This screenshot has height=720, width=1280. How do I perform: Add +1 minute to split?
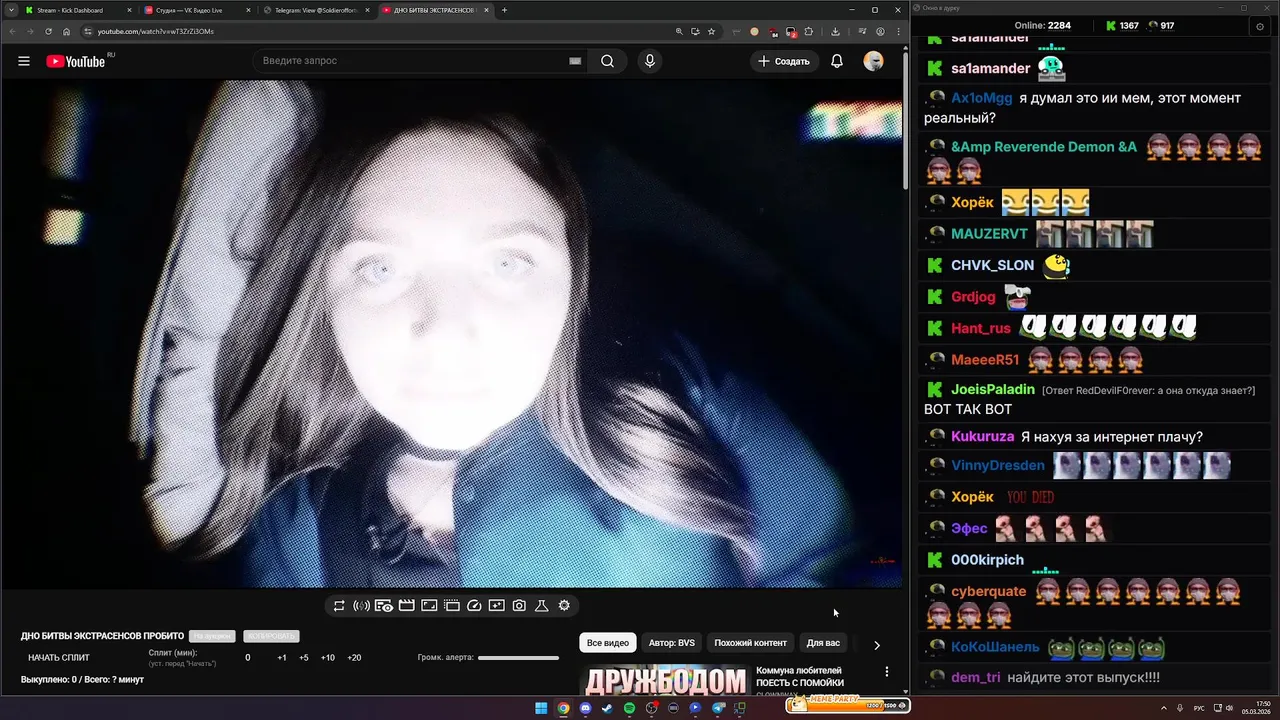click(282, 658)
